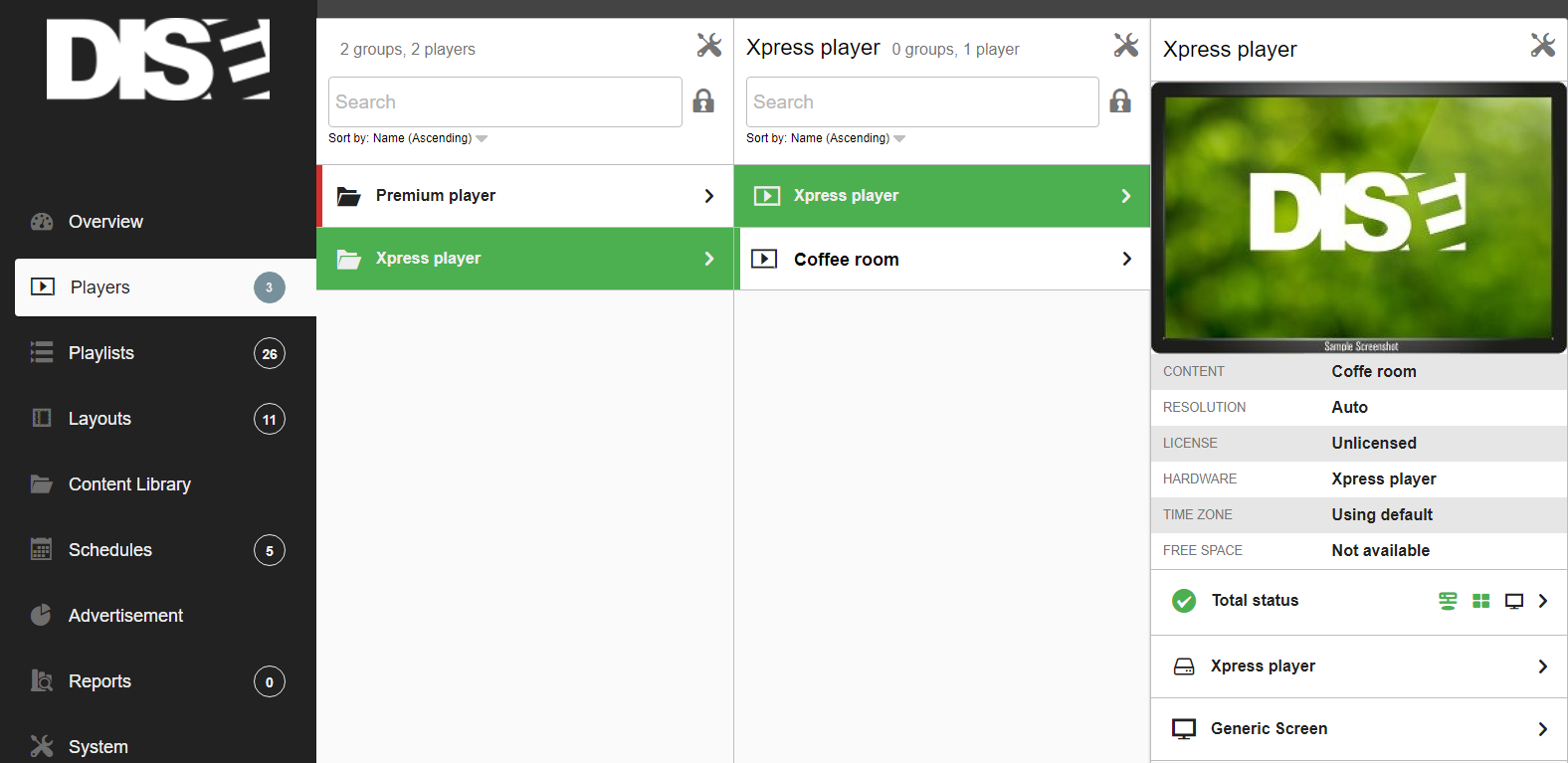Open the Layouts menu item
Viewport: 1568px width, 763px height.
pos(158,419)
